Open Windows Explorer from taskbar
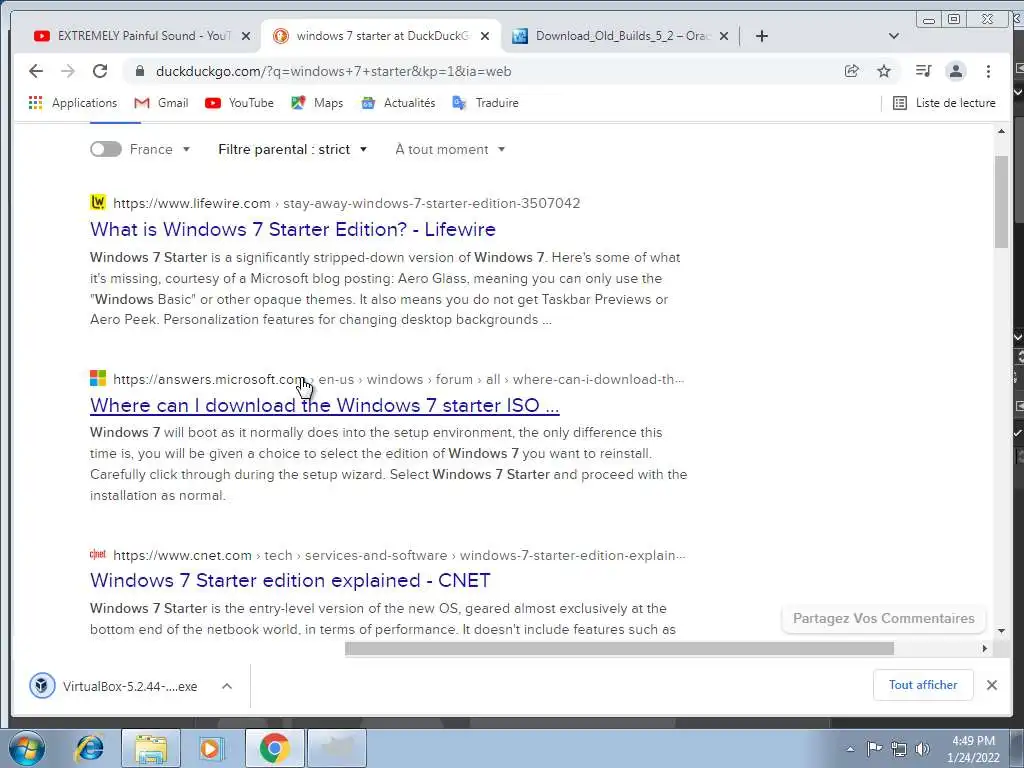This screenshot has height=768, width=1024. pos(151,748)
